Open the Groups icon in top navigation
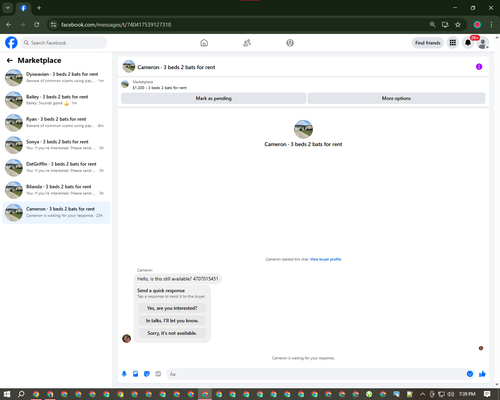The image size is (500, 400). 290,43
